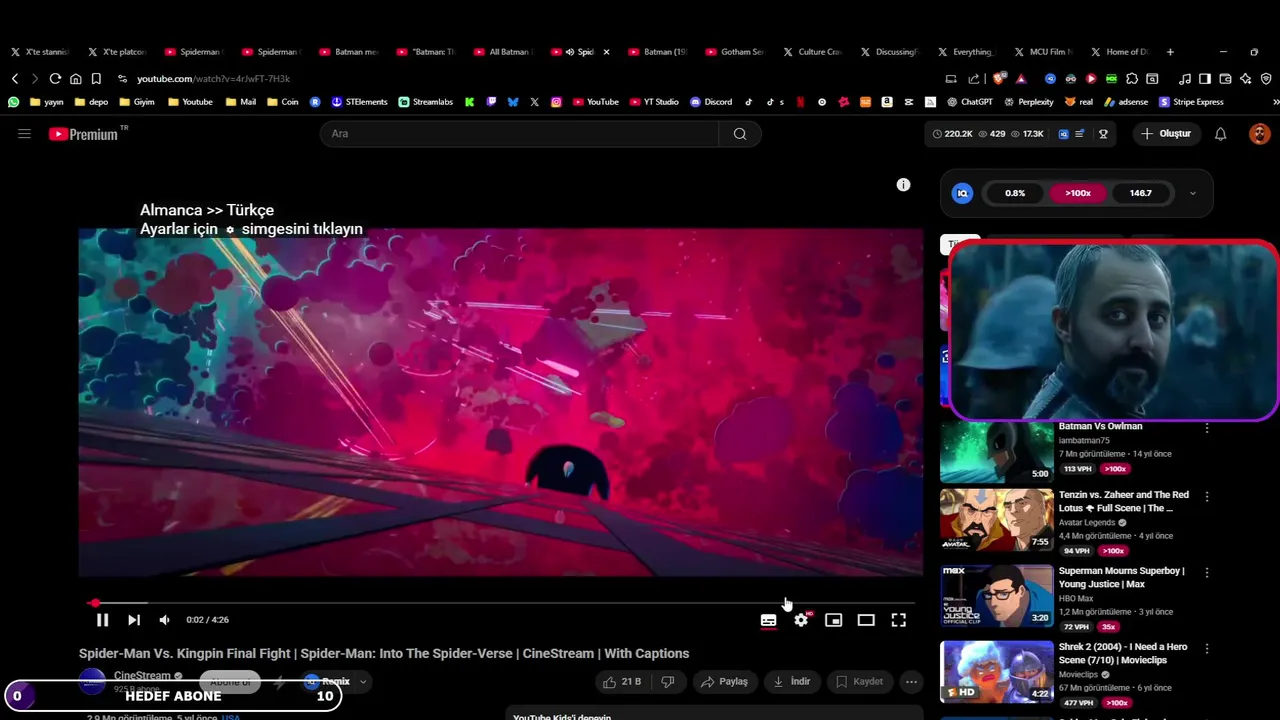Expand the vidIQ stats panel chevron

(x=1192, y=193)
